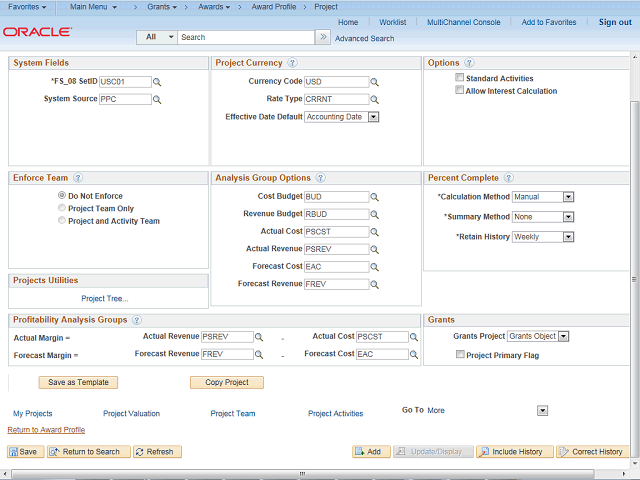Click lookup icon for Cost Budget
Viewport: 640px width, 480px height.
[x=375, y=197]
